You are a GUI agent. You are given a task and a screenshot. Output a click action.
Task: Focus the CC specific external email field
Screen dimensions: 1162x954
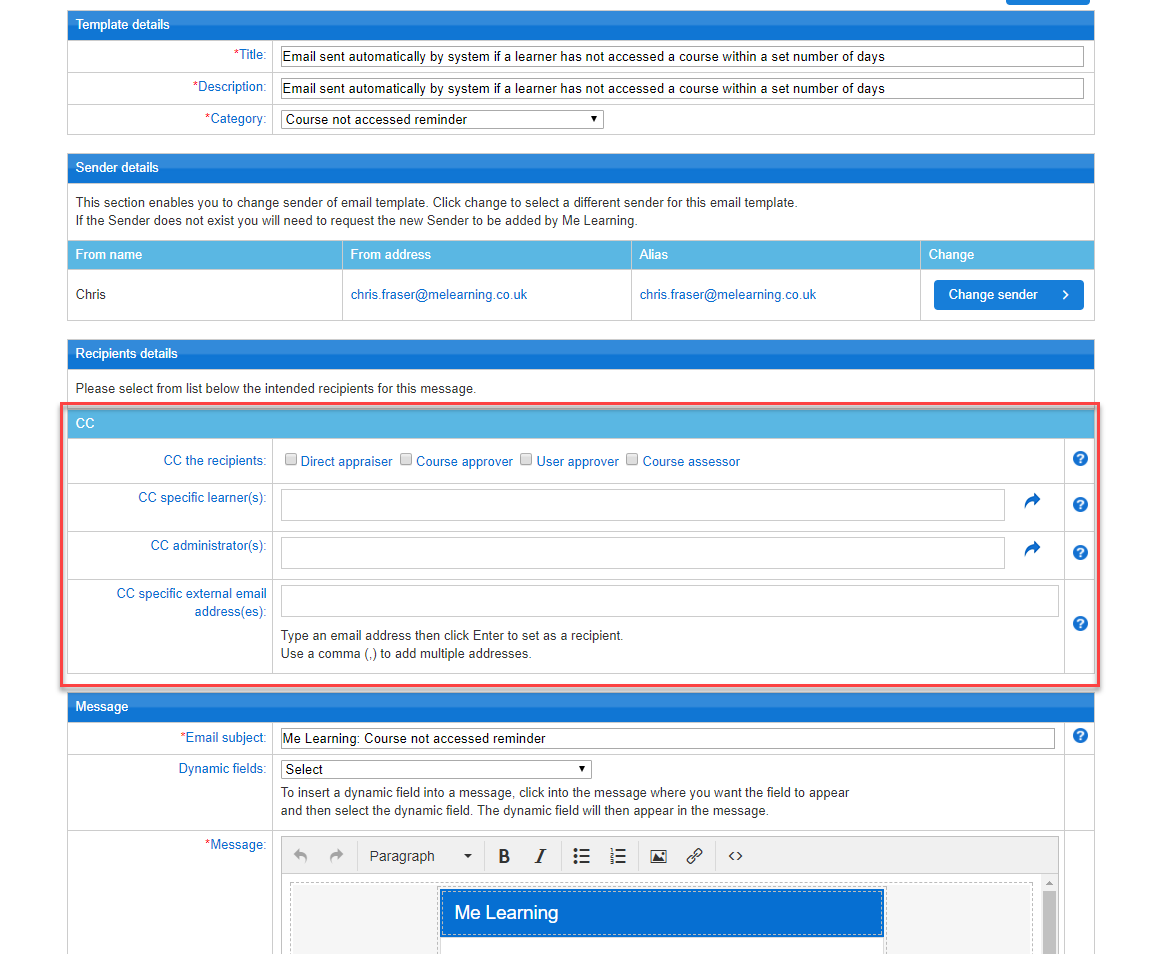pos(669,601)
